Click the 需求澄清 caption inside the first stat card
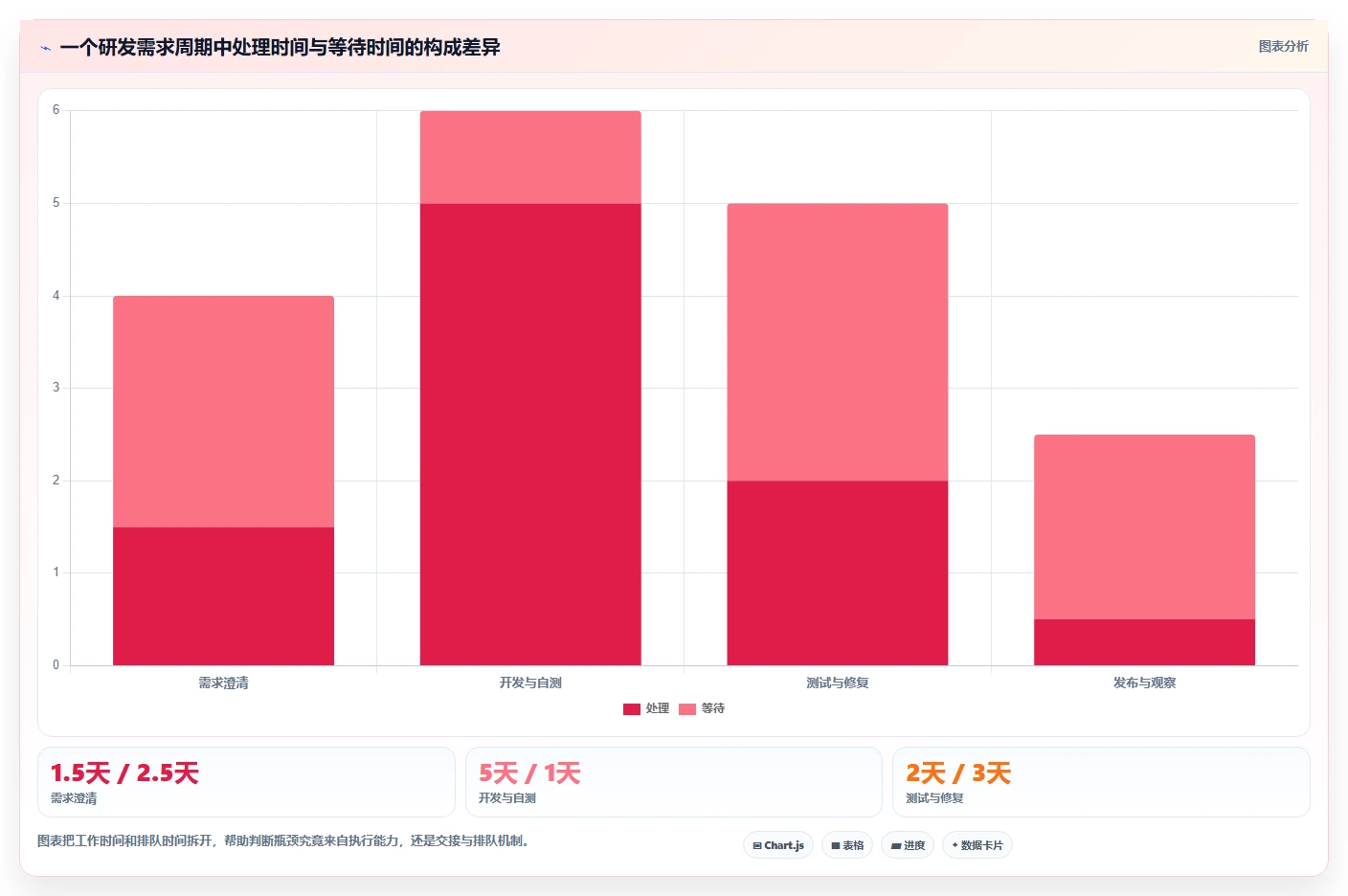 coord(74,798)
